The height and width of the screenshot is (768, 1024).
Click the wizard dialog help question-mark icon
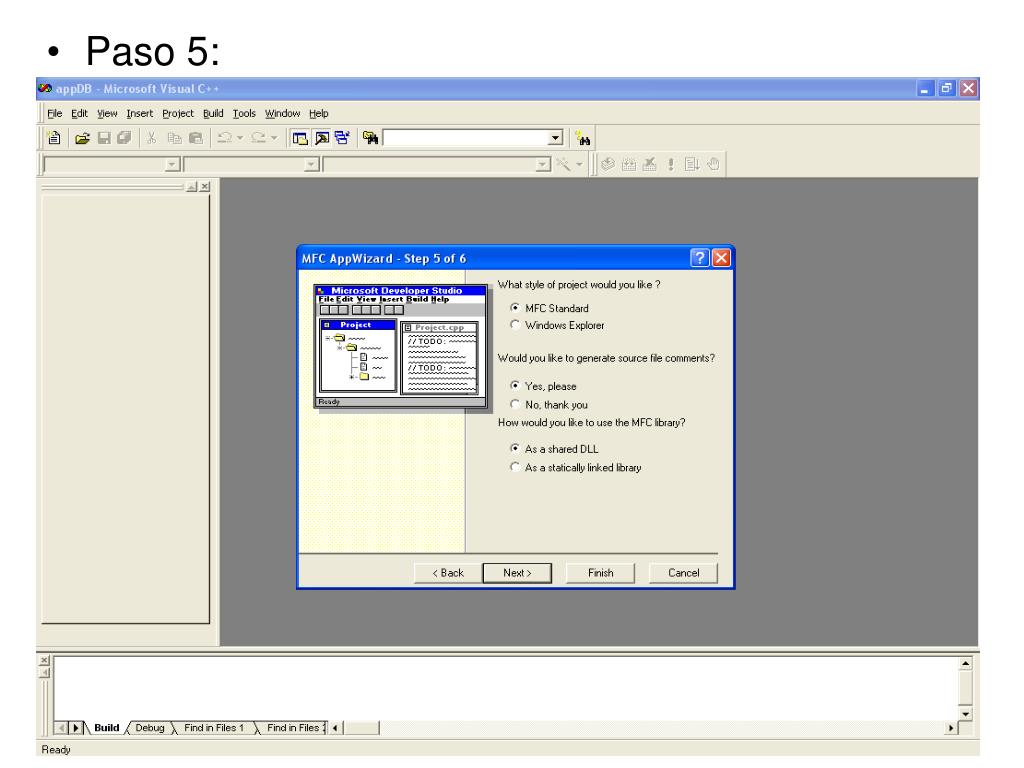click(x=699, y=258)
